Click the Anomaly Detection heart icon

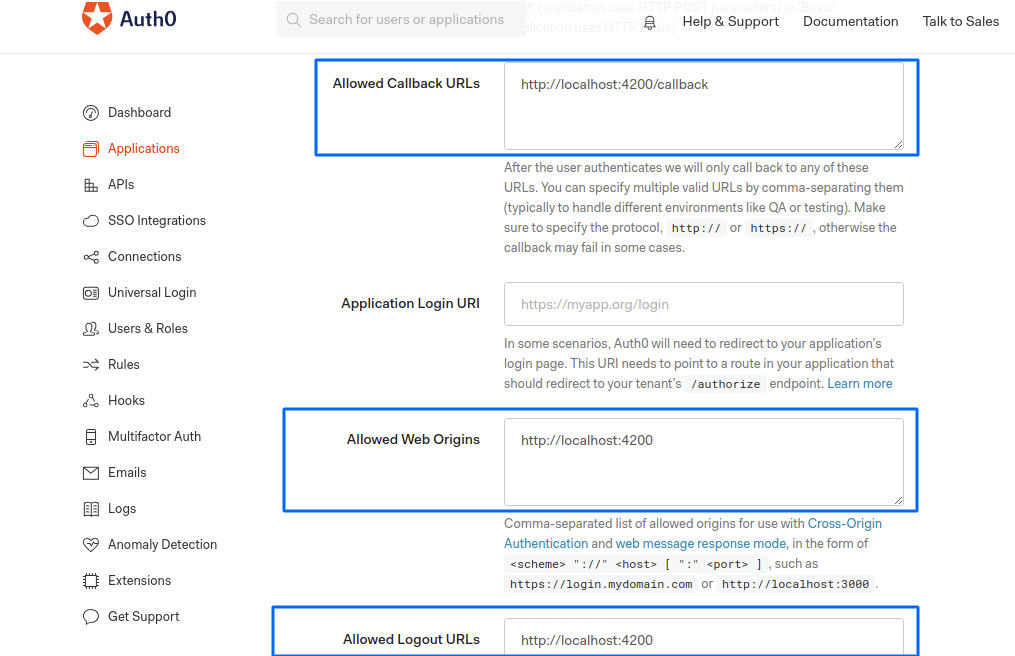click(91, 545)
